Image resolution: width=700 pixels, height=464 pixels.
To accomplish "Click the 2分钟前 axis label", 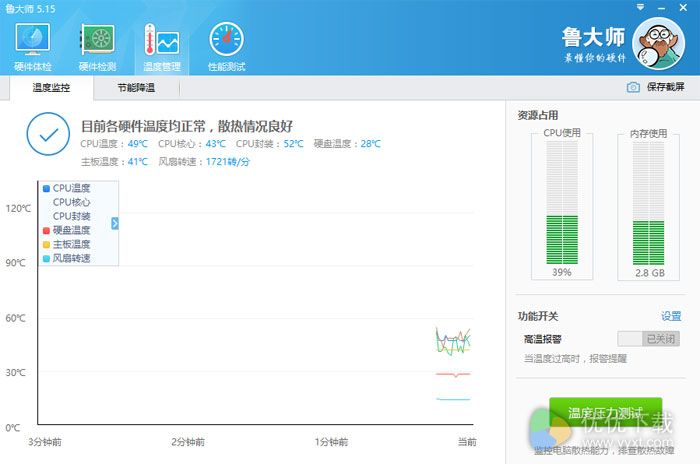I will (188, 442).
